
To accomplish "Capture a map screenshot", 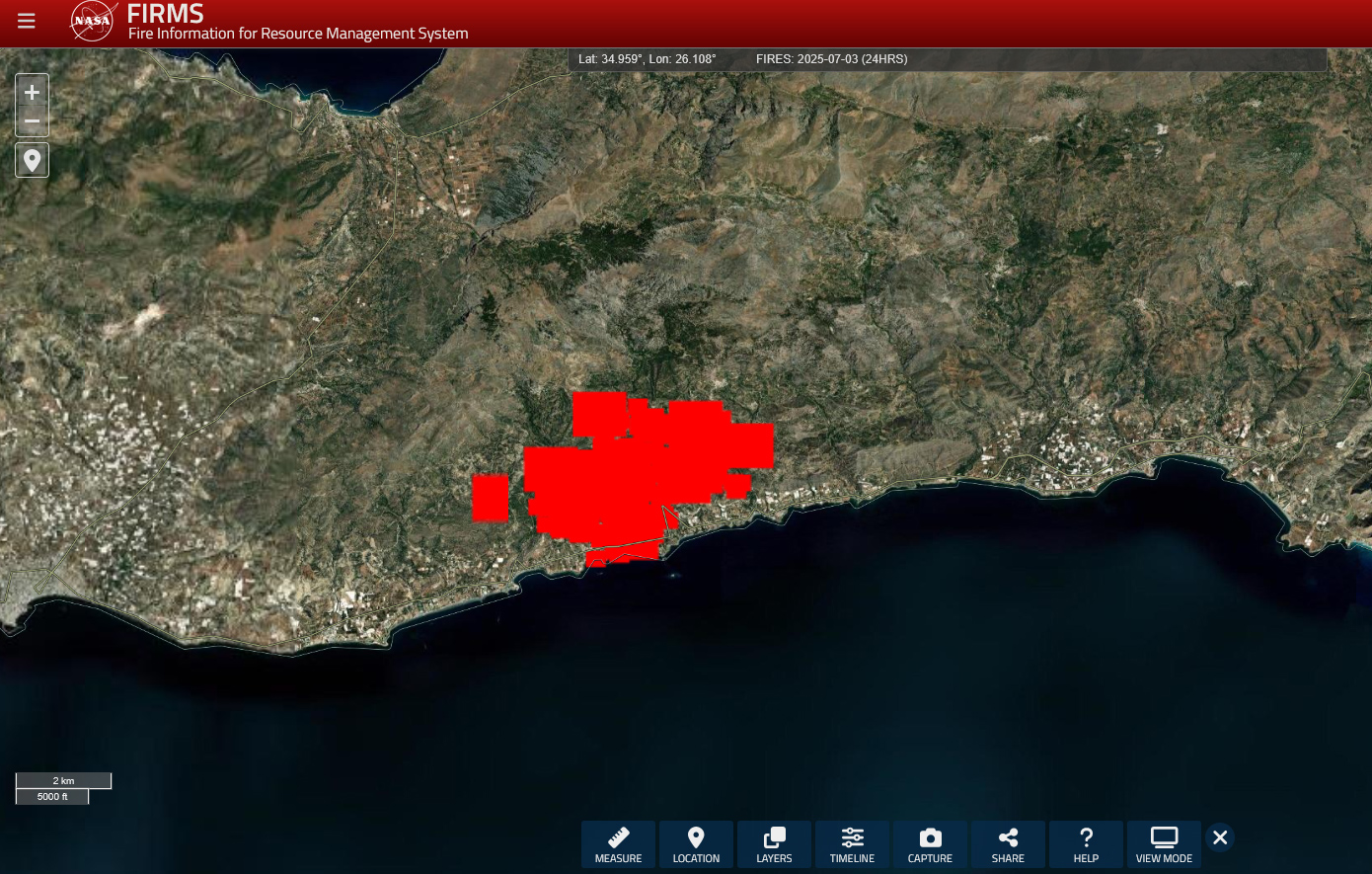I will pyautogui.click(x=930, y=844).
